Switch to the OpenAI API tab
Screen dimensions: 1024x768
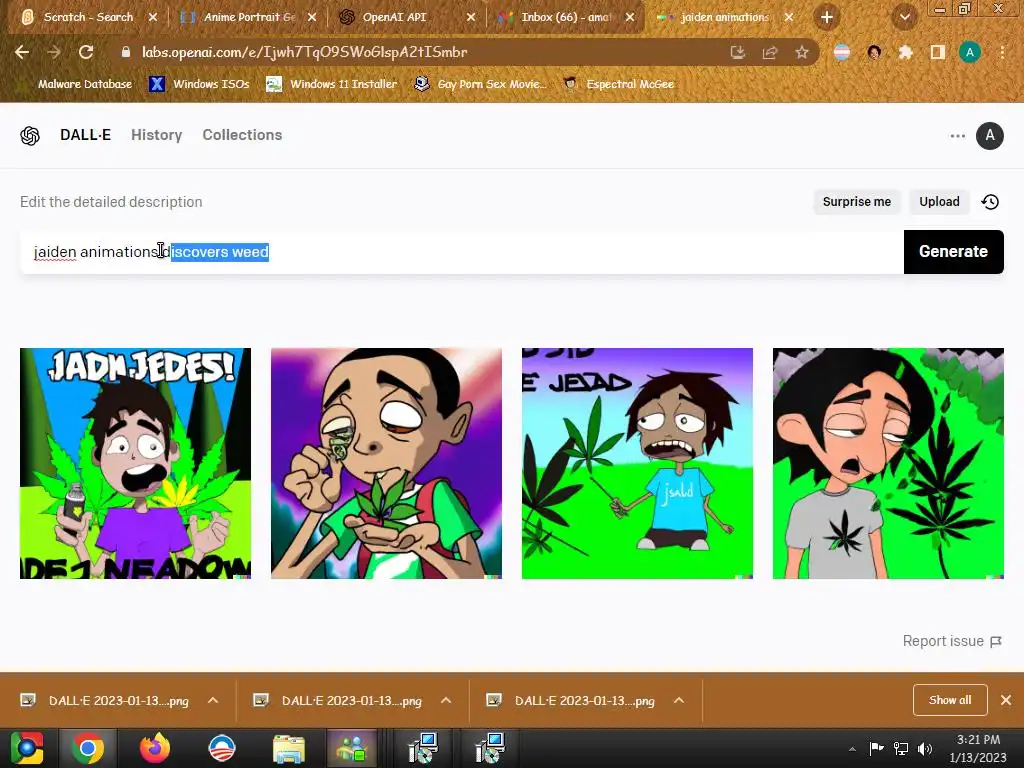[x=394, y=17]
